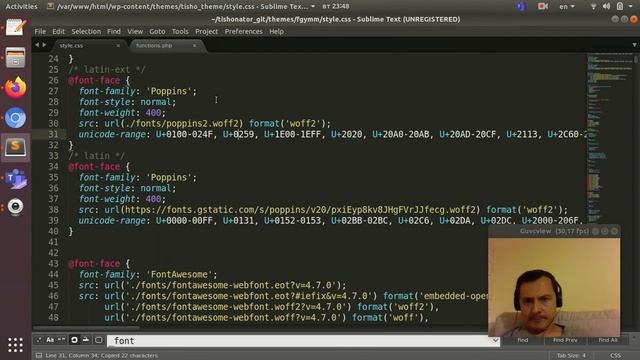The image size is (640, 360).
Task: Click the Find Prev button
Action: point(565,340)
